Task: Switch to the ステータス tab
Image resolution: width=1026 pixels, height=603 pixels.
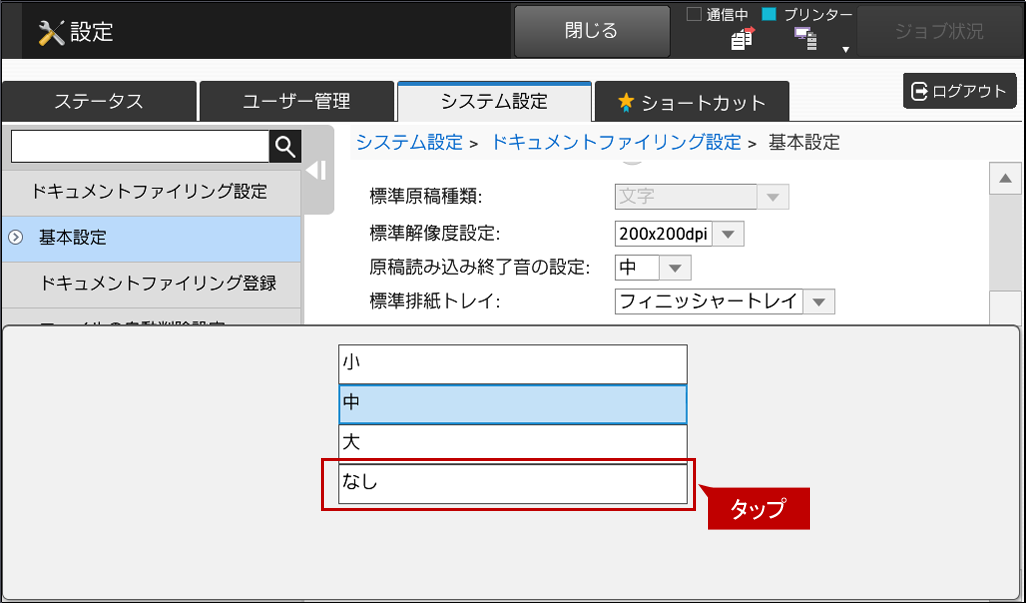Action: tap(99, 101)
